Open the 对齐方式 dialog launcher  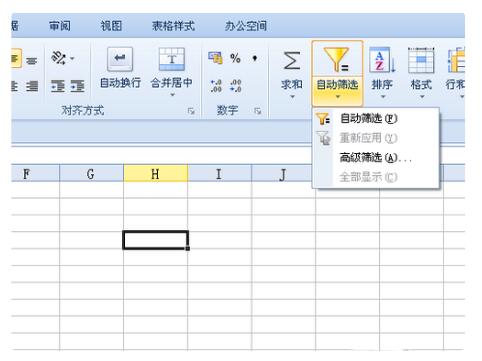pos(191,111)
